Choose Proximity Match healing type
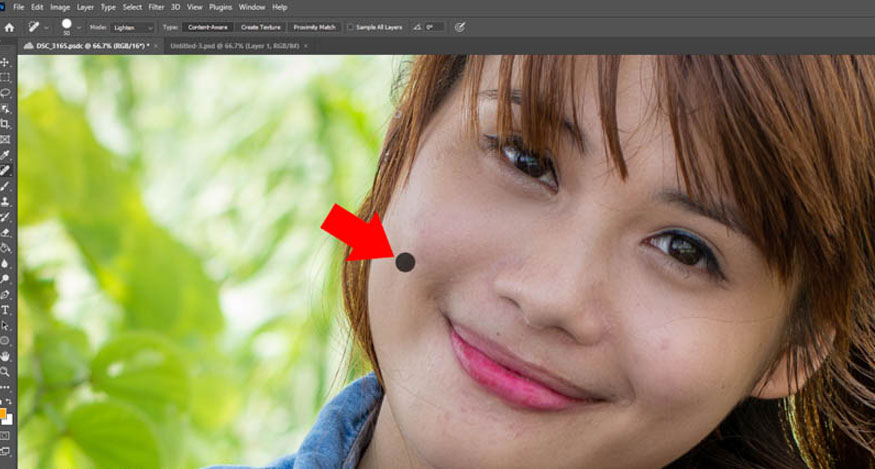875x469 pixels. (314, 27)
